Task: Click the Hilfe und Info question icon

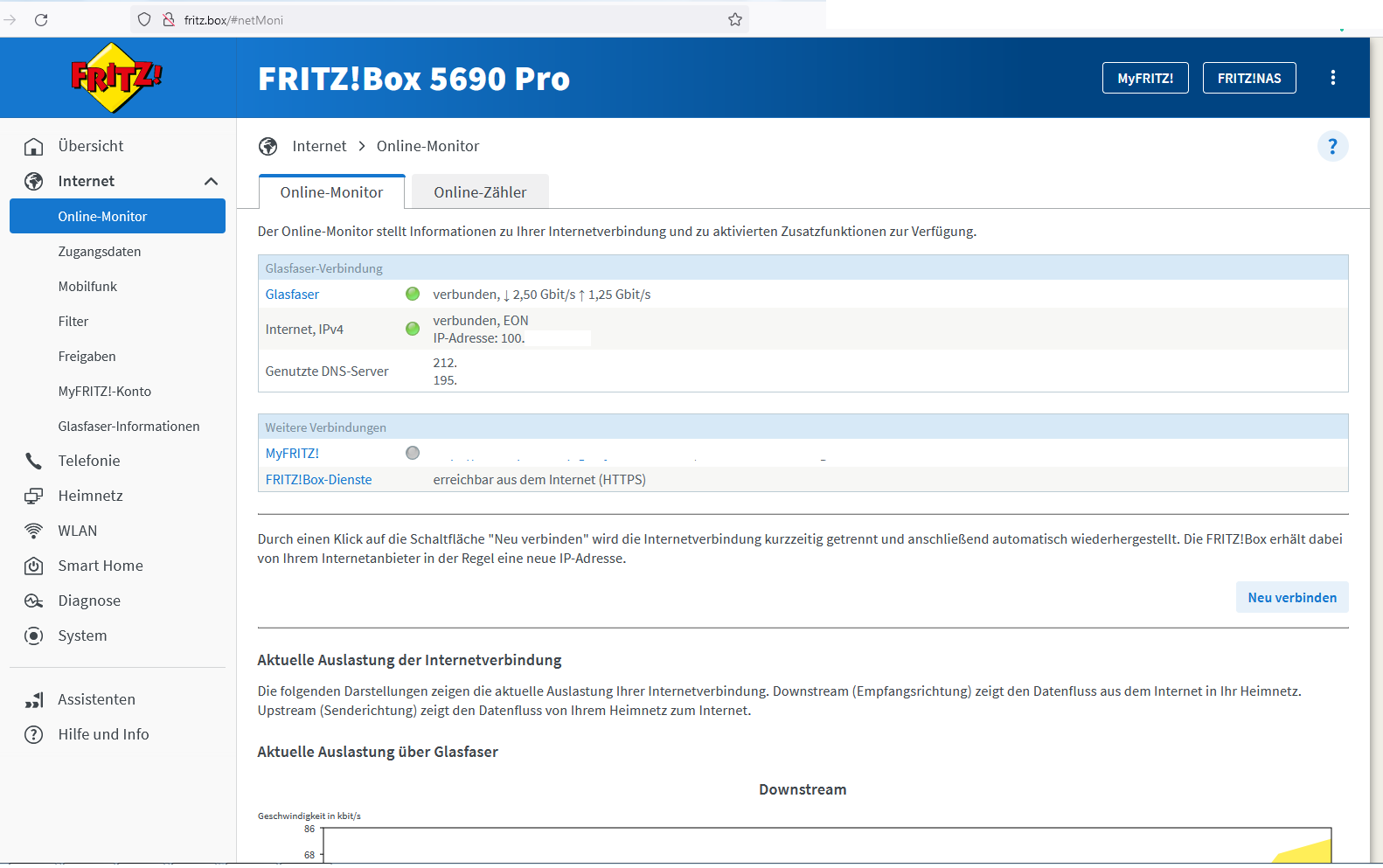Action: click(x=34, y=734)
